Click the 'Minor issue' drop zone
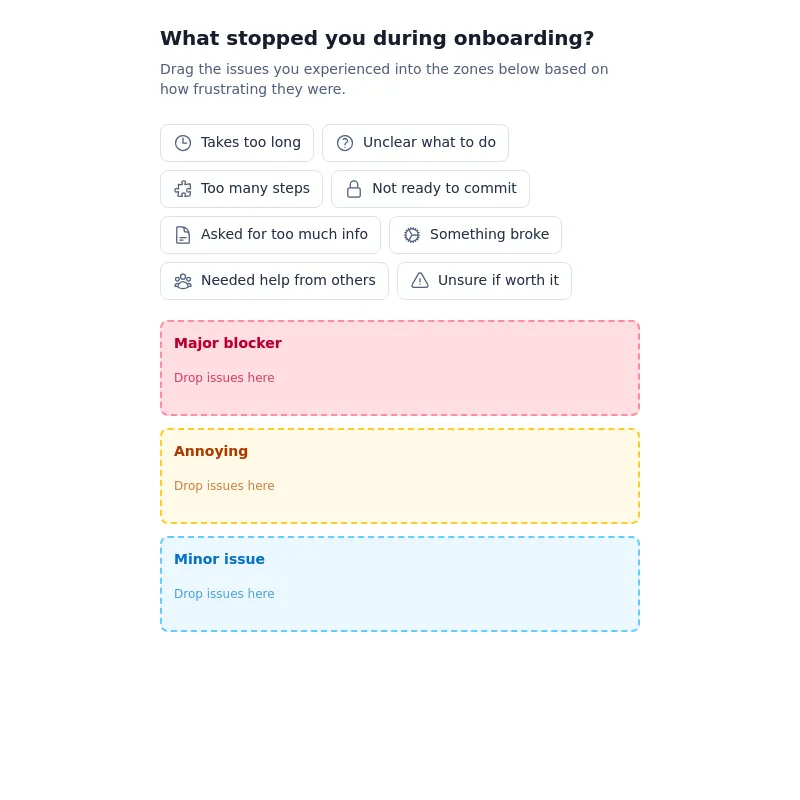The image size is (800, 800). click(400, 583)
